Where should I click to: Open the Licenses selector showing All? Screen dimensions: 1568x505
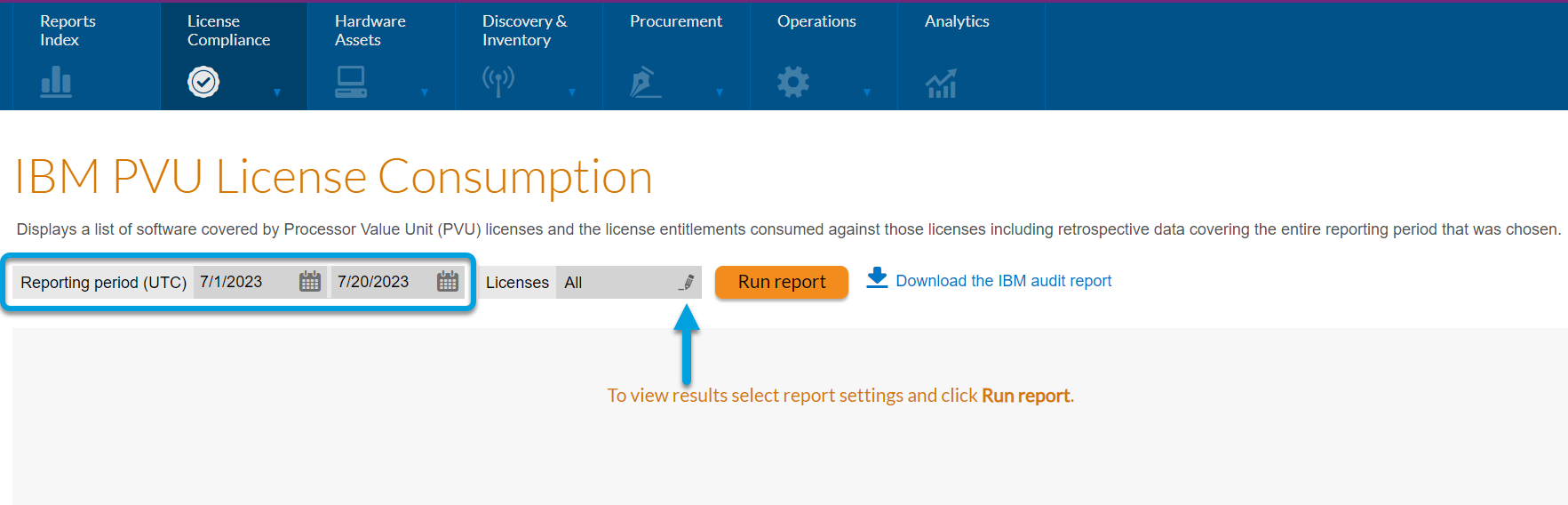point(629,283)
